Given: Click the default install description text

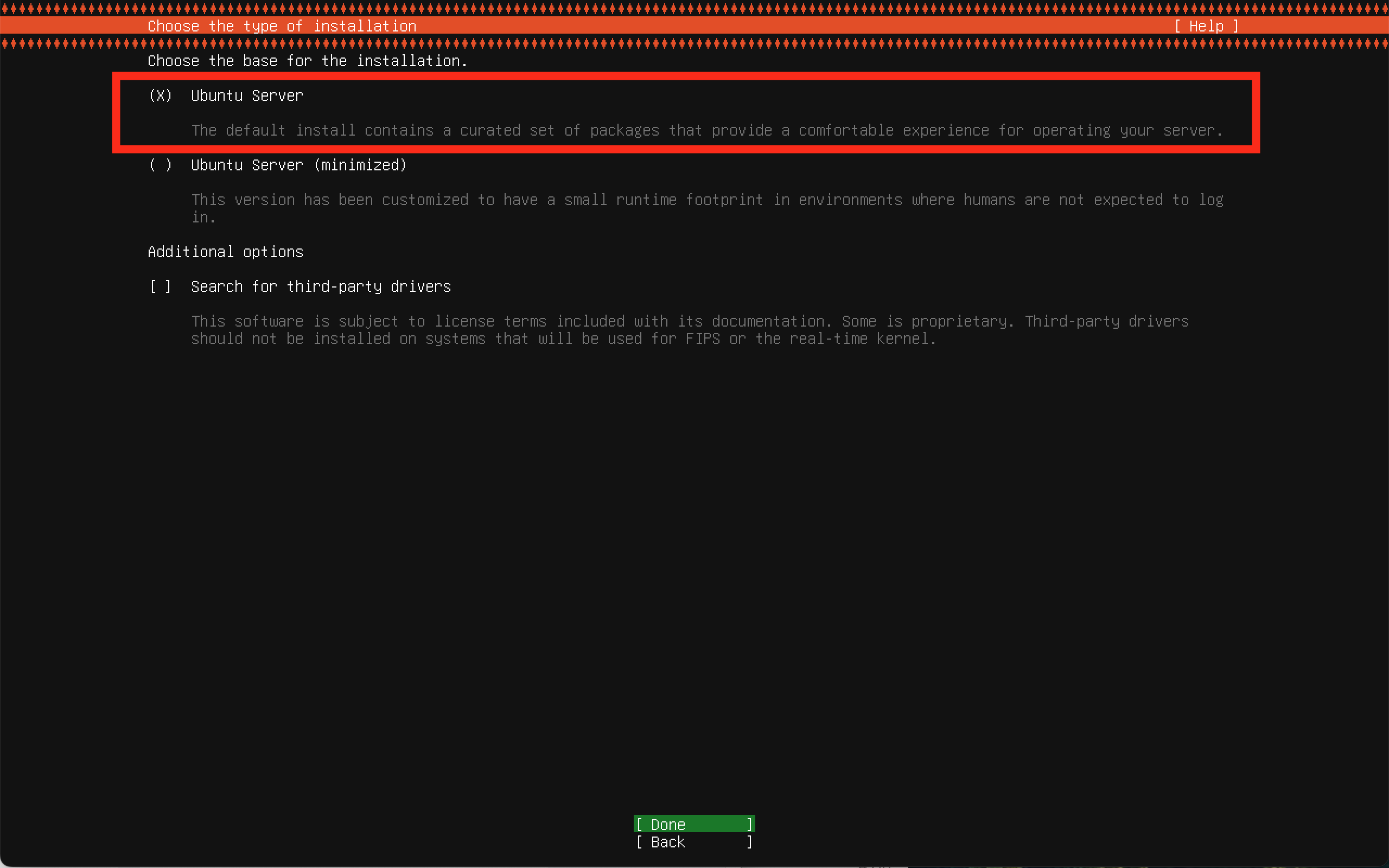Looking at the screenshot, I should pos(707,131).
